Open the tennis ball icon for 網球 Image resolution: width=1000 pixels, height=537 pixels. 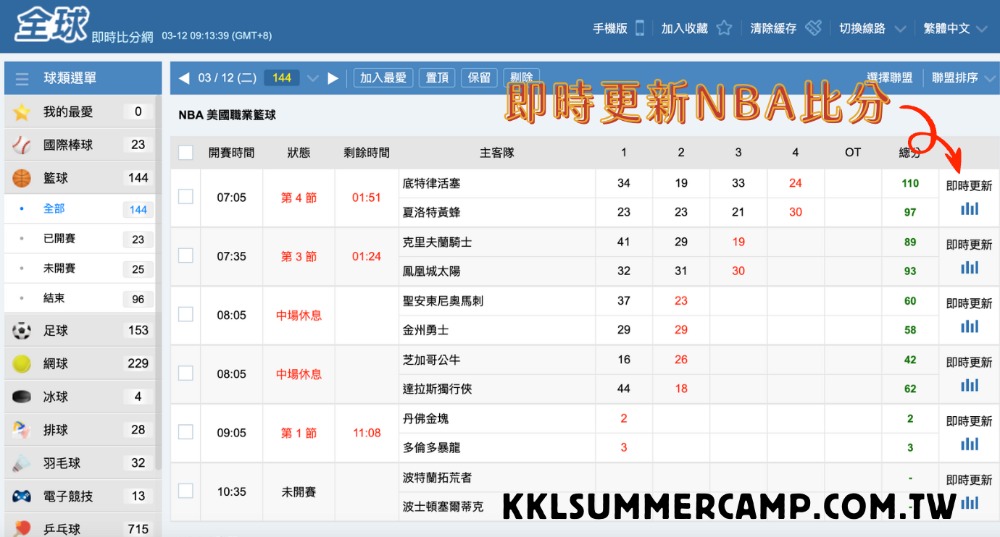tap(21, 363)
